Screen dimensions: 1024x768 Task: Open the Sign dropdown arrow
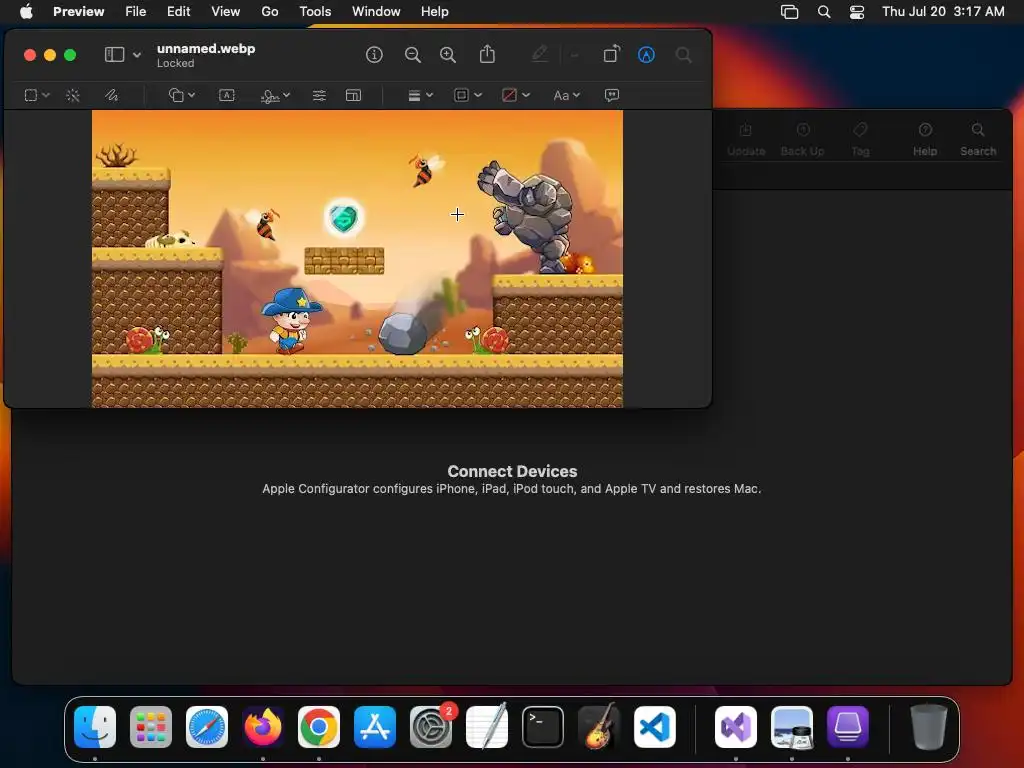tap(286, 95)
